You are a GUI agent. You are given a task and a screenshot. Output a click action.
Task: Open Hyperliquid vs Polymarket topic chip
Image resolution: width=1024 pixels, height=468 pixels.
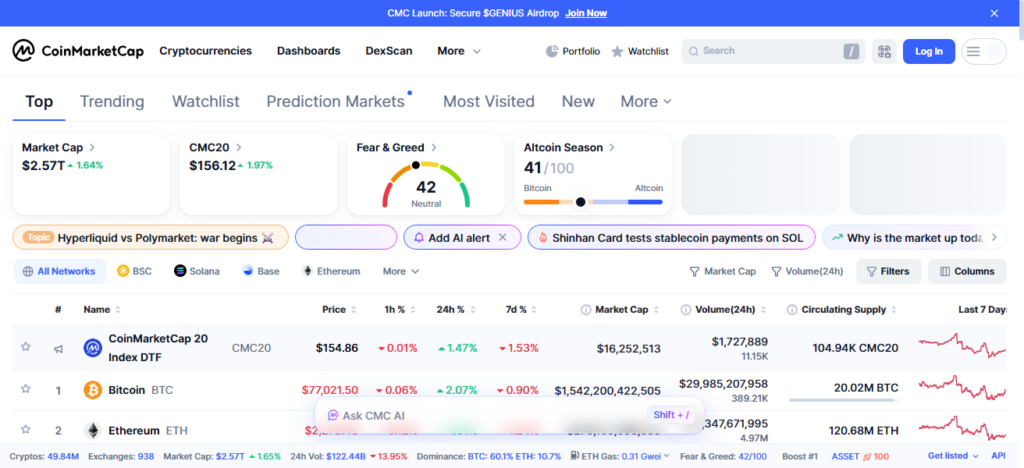[x=150, y=238]
